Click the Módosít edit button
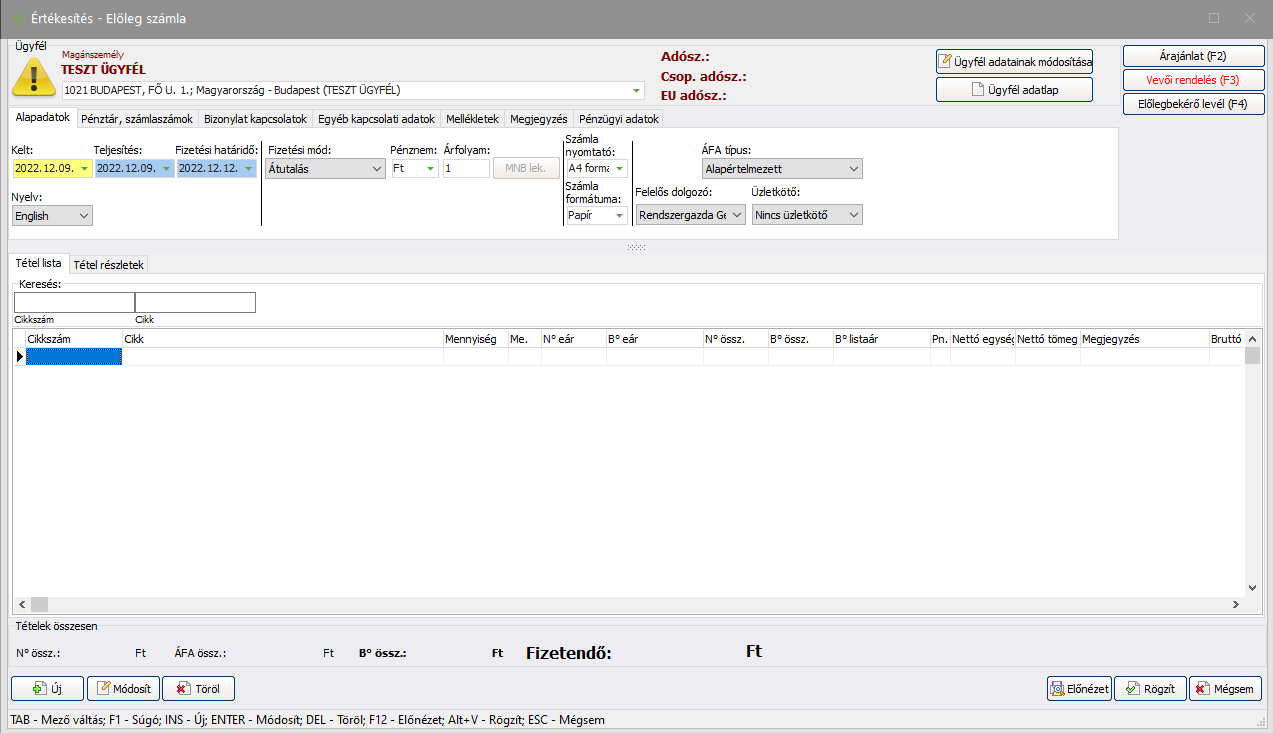Viewport: 1273px width, 733px height. click(x=123, y=688)
